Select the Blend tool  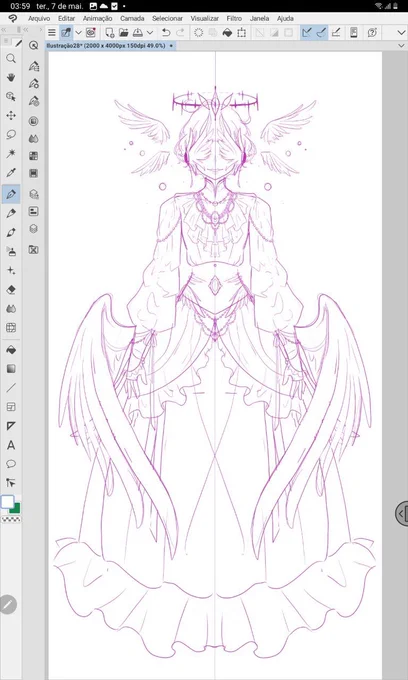point(11,308)
